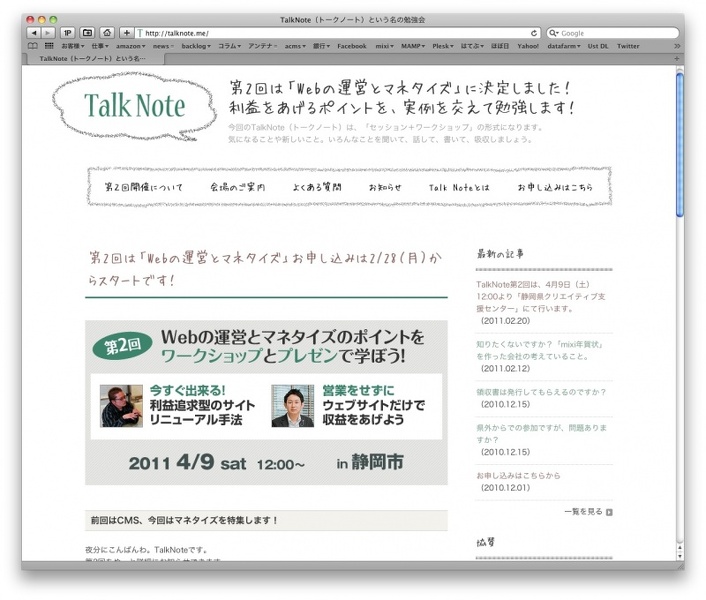Click the bookmarks bar overflow chevron
This screenshot has height=600, width=706.
[676, 46]
